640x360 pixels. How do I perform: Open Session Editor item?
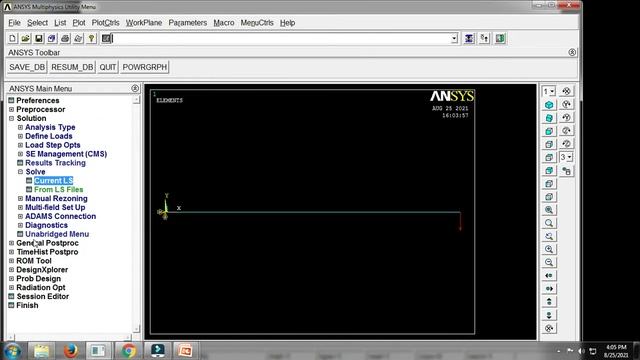pos(42,296)
